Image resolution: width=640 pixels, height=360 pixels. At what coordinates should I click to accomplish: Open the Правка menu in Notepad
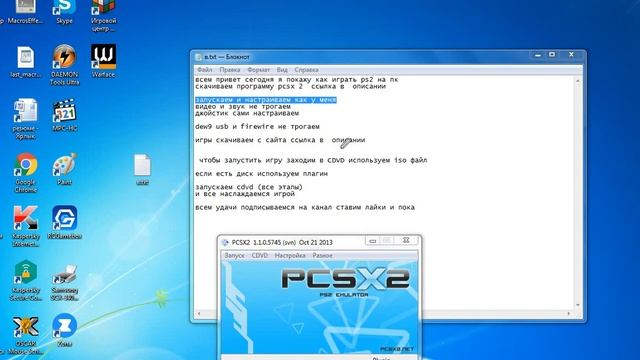coord(229,70)
